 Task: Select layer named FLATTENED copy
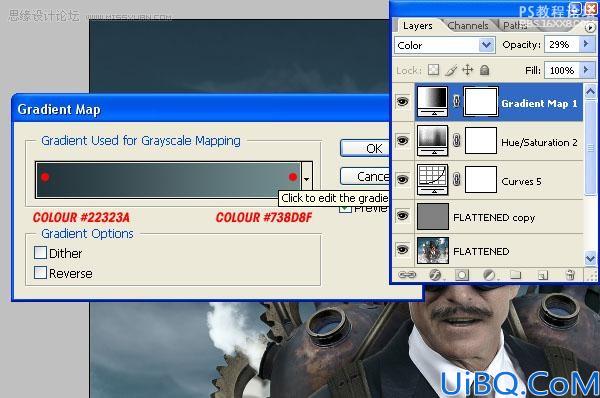pyautogui.click(x=494, y=217)
